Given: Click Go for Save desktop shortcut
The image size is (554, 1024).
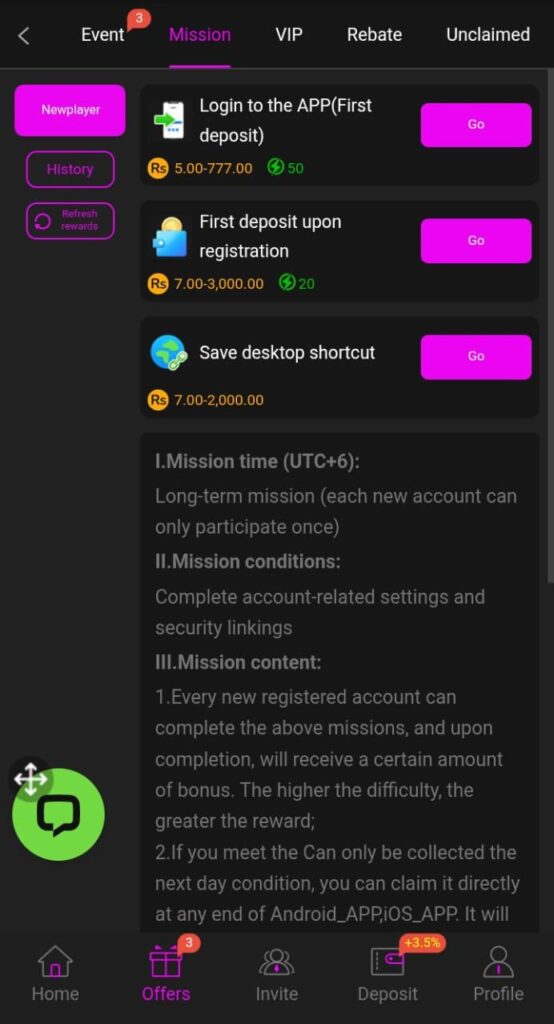Looking at the screenshot, I should 476,357.
